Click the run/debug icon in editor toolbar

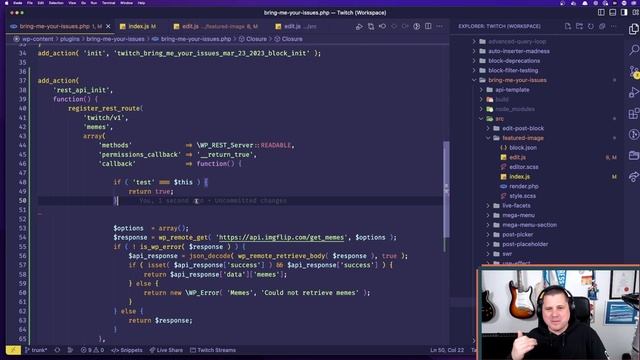[x=359, y=27]
